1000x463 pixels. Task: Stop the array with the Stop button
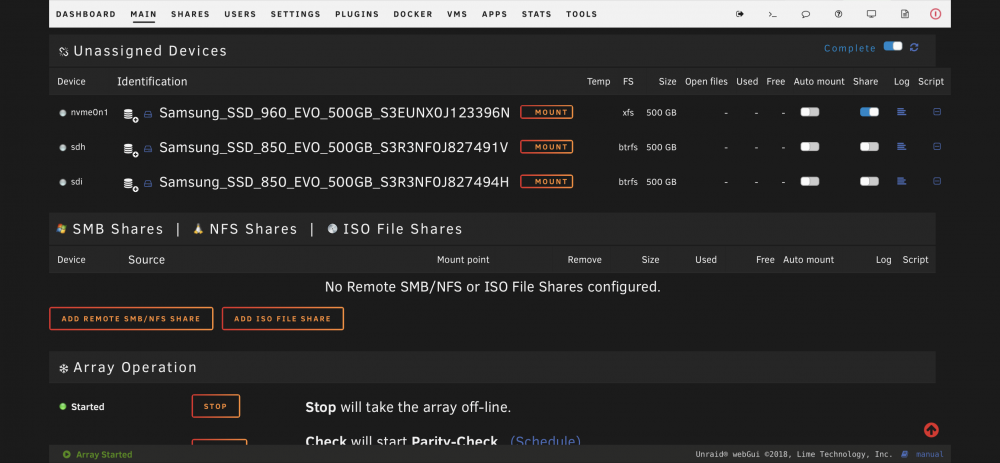pyautogui.click(x=216, y=406)
